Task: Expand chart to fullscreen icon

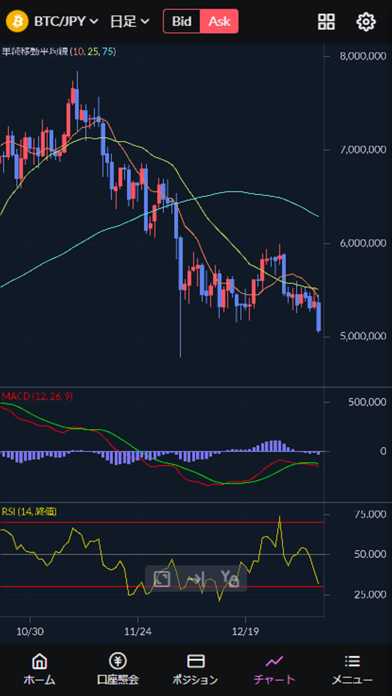Action: pyautogui.click(x=162, y=579)
